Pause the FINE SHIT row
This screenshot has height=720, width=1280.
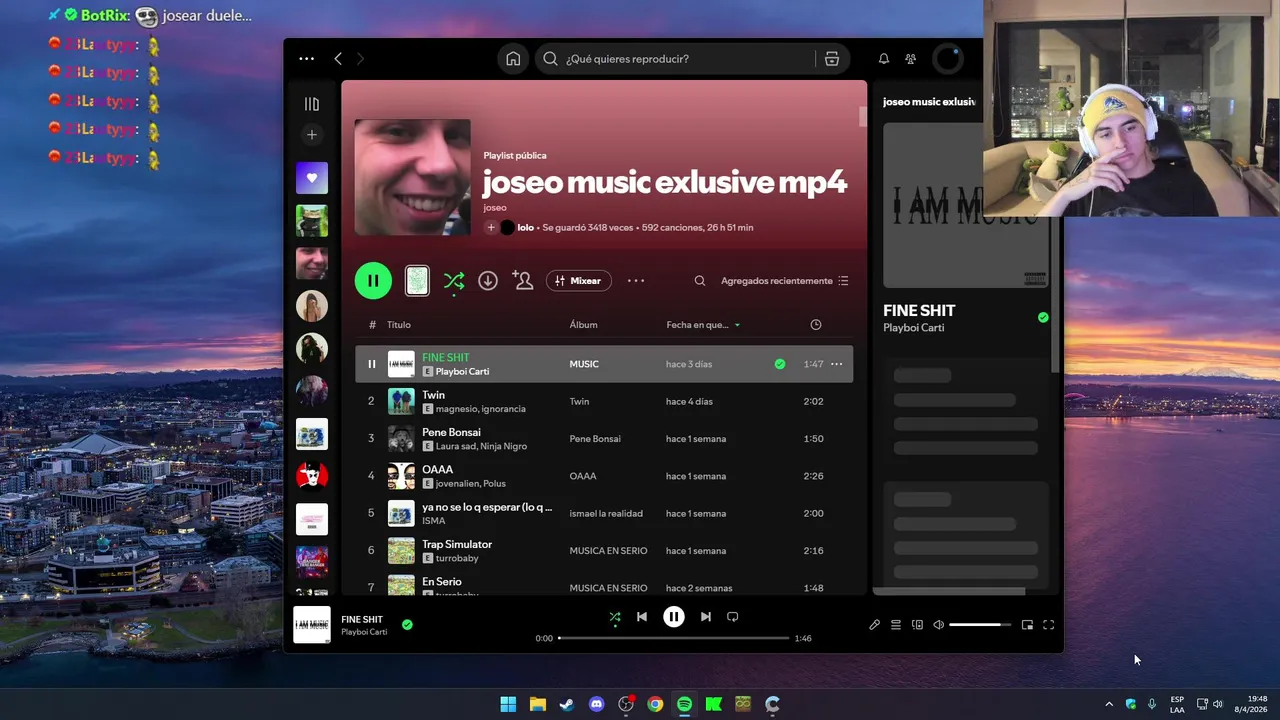point(371,364)
